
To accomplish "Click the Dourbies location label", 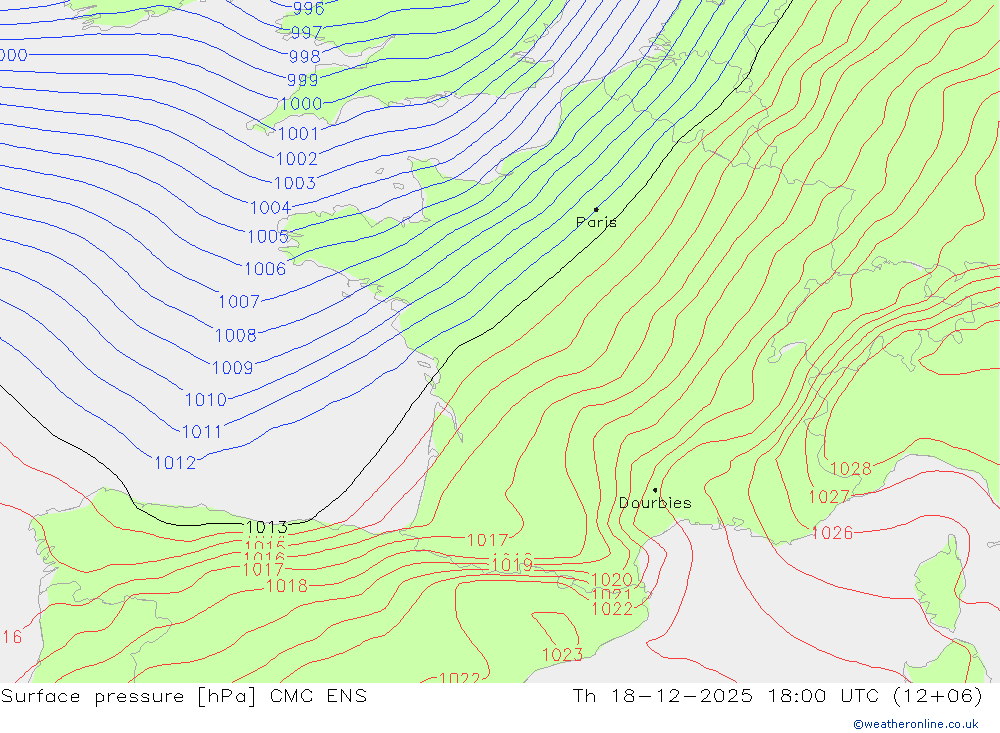I will tap(655, 503).
